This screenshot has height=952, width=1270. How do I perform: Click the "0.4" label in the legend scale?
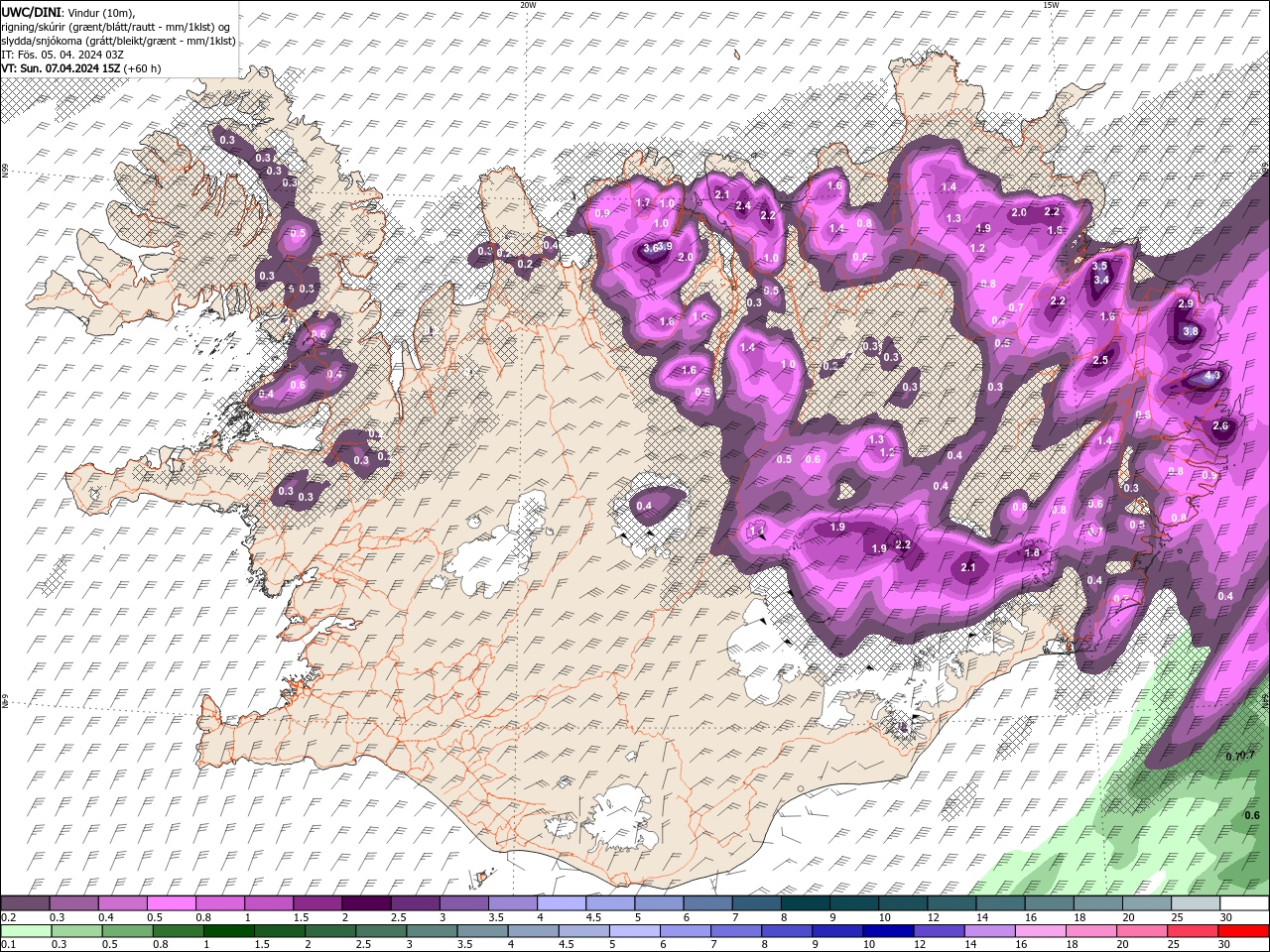tap(106, 917)
